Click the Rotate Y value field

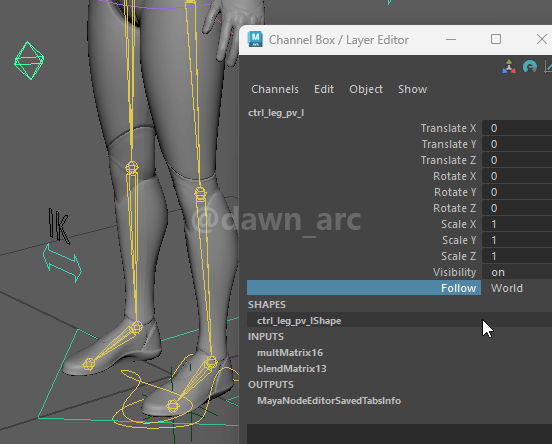pyautogui.click(x=516, y=192)
